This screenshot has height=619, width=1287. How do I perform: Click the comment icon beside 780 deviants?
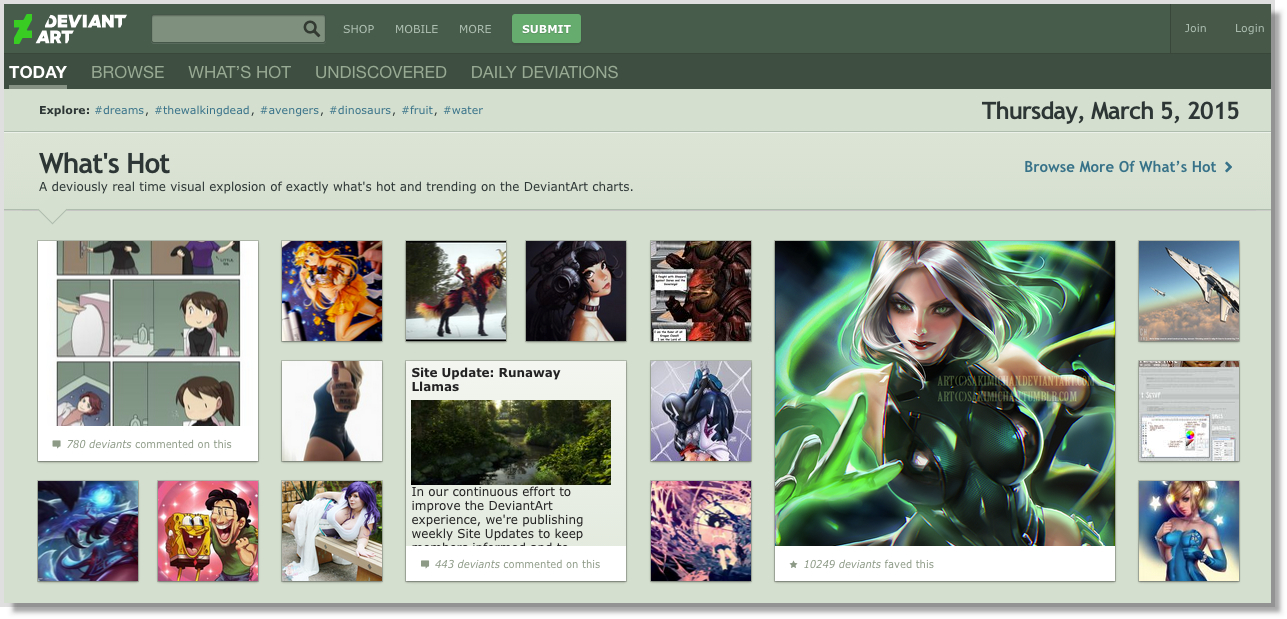pos(56,444)
